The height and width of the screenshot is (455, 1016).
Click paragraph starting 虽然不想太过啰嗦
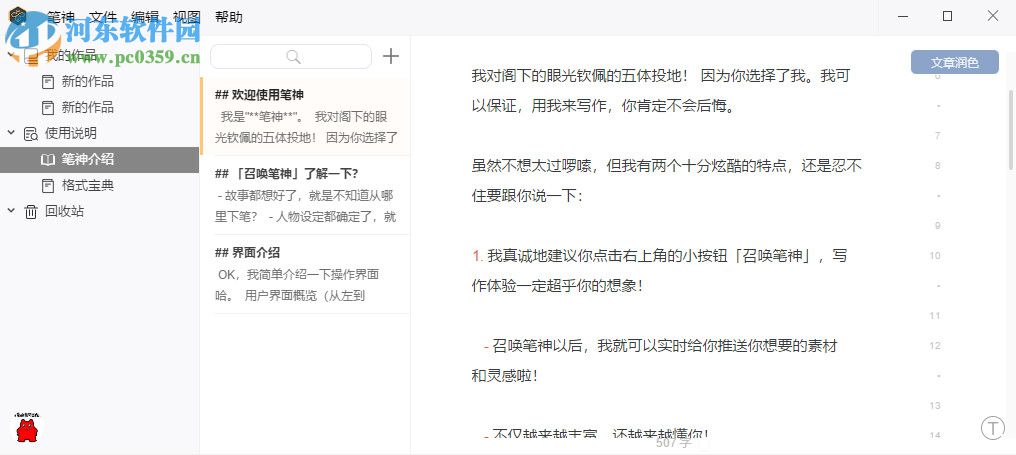click(x=666, y=181)
